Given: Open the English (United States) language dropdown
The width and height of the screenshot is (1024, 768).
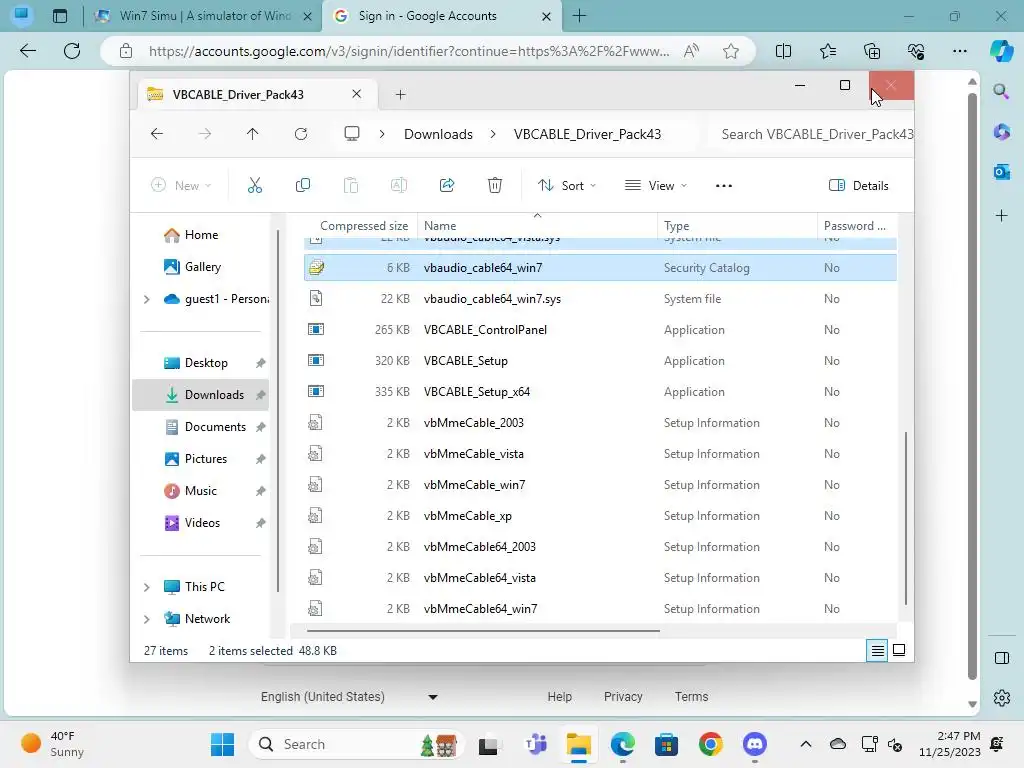Looking at the screenshot, I should click(349, 697).
